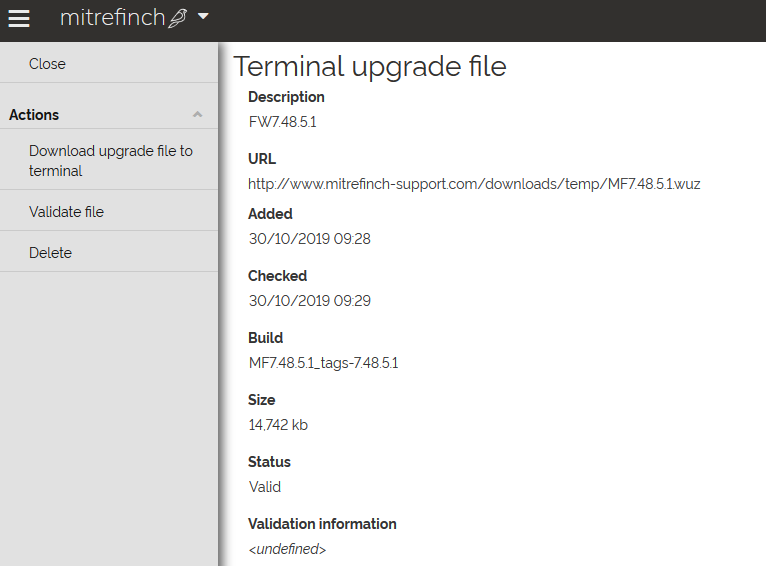The image size is (766, 566).
Task: Click the Checked field label
Action: tap(277, 275)
